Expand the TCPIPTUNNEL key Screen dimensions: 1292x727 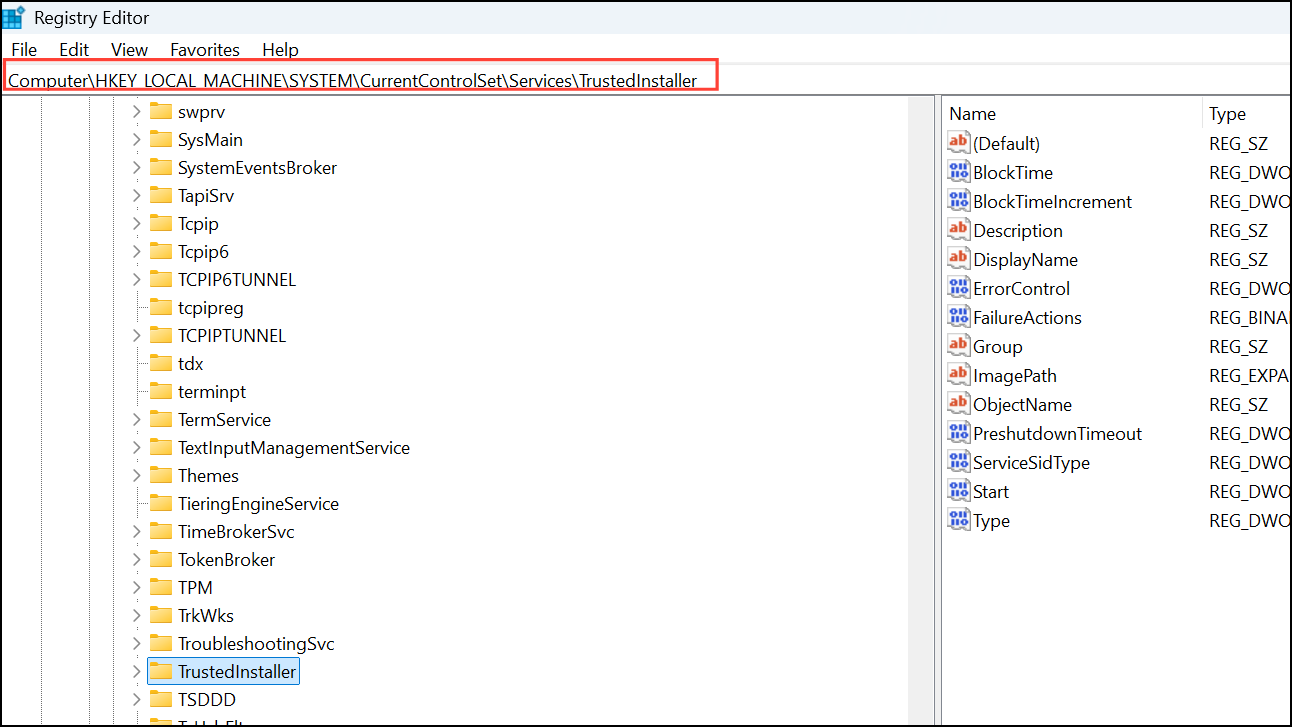coord(137,336)
